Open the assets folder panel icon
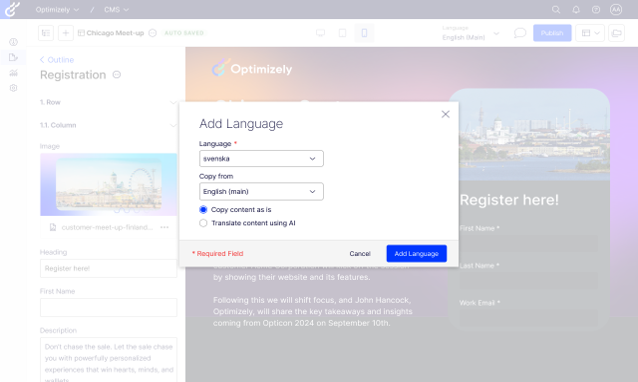Image resolution: width=638 pixels, height=382 pixels. tap(616, 33)
